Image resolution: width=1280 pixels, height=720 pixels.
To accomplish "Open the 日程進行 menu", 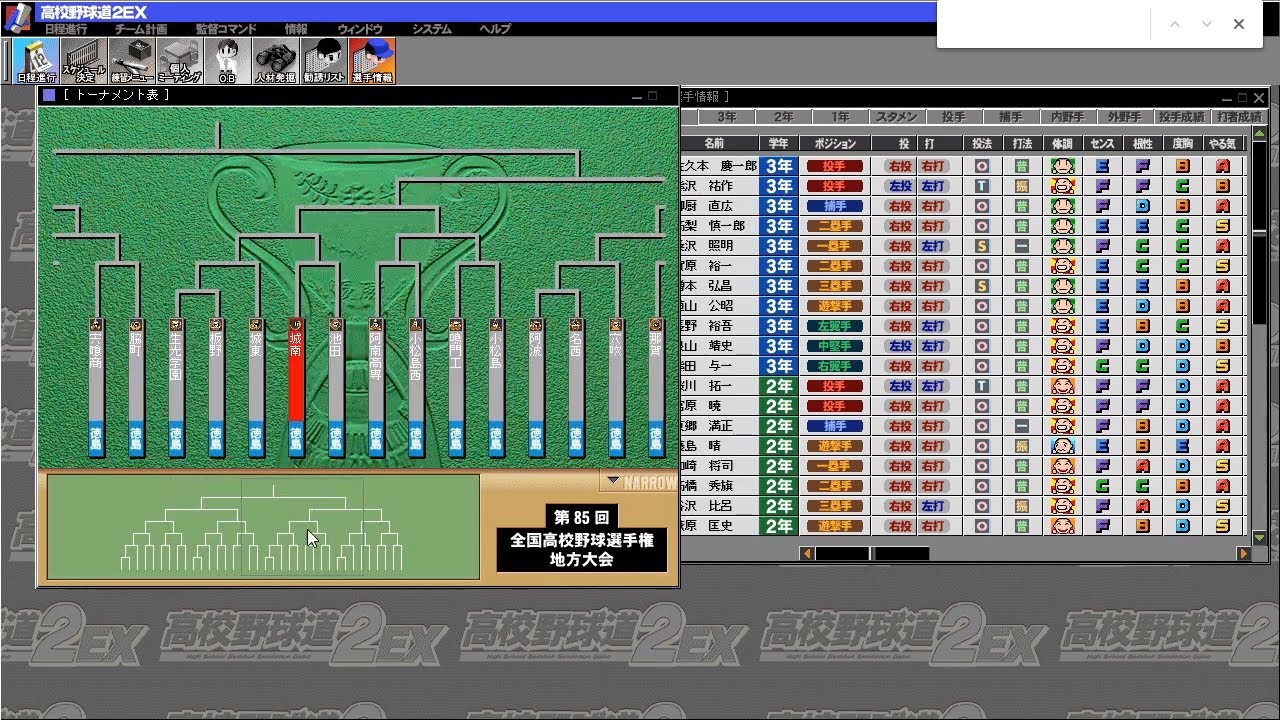I will 66,29.
